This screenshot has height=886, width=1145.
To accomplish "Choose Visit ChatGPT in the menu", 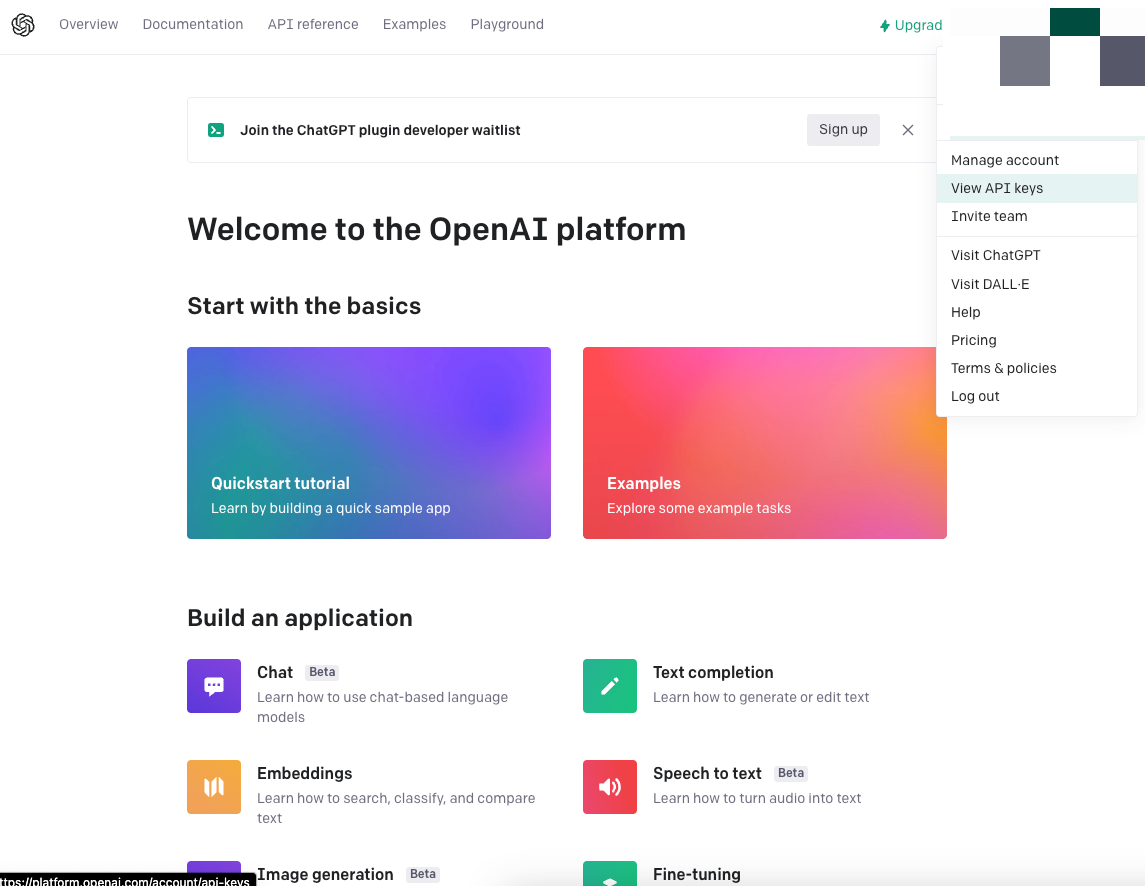I will tap(1037, 256).
